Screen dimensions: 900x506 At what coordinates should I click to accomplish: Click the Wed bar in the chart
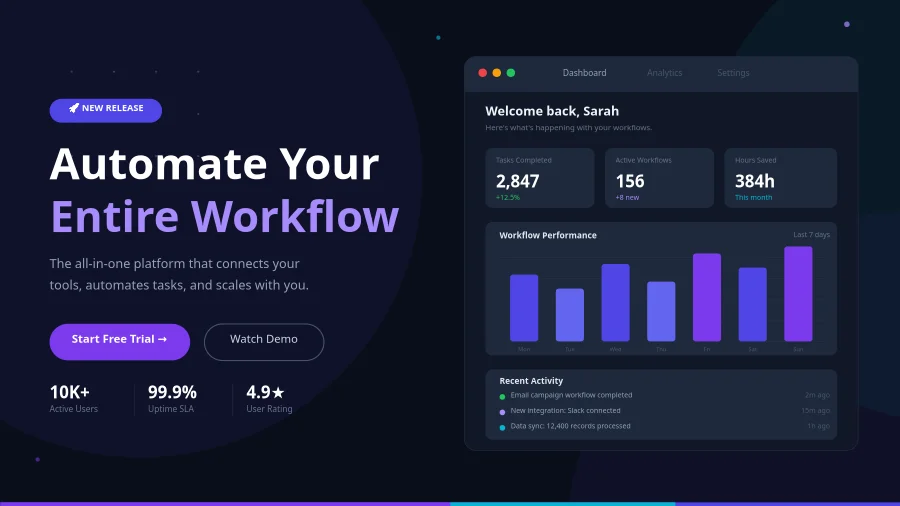615,303
